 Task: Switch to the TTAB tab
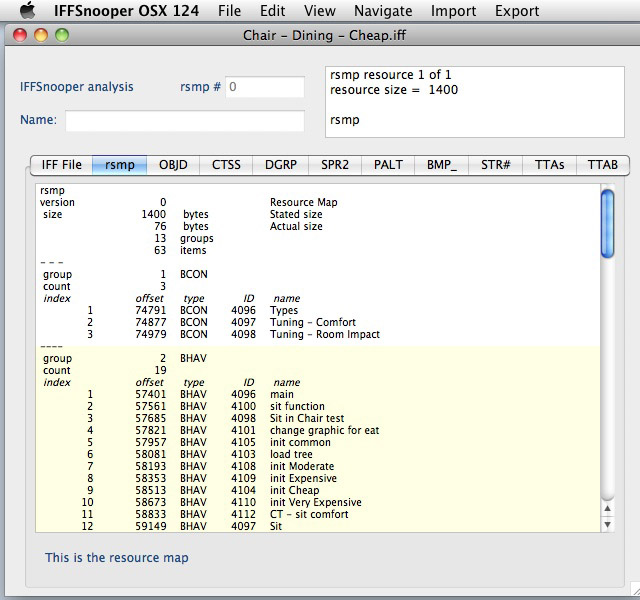click(603, 165)
